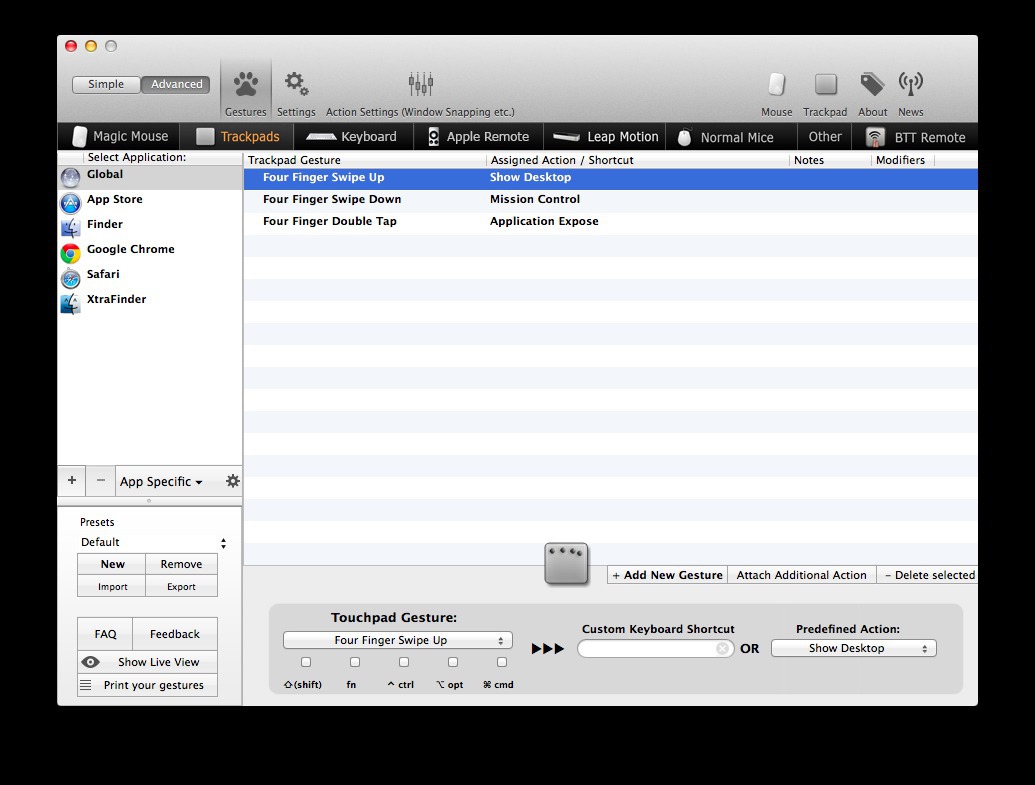Viewport: 1035px width, 785px height.
Task: Click the Custom Keyboard Shortcut field
Action: tap(648, 649)
